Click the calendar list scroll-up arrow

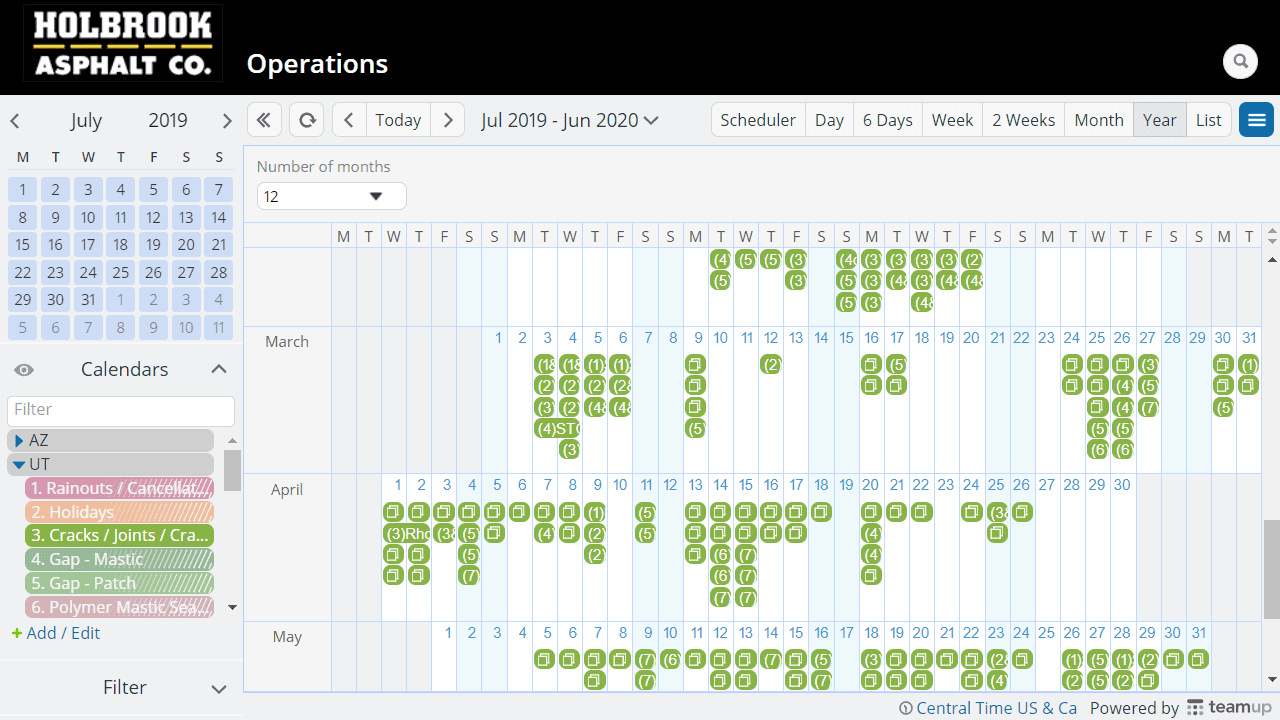click(232, 440)
